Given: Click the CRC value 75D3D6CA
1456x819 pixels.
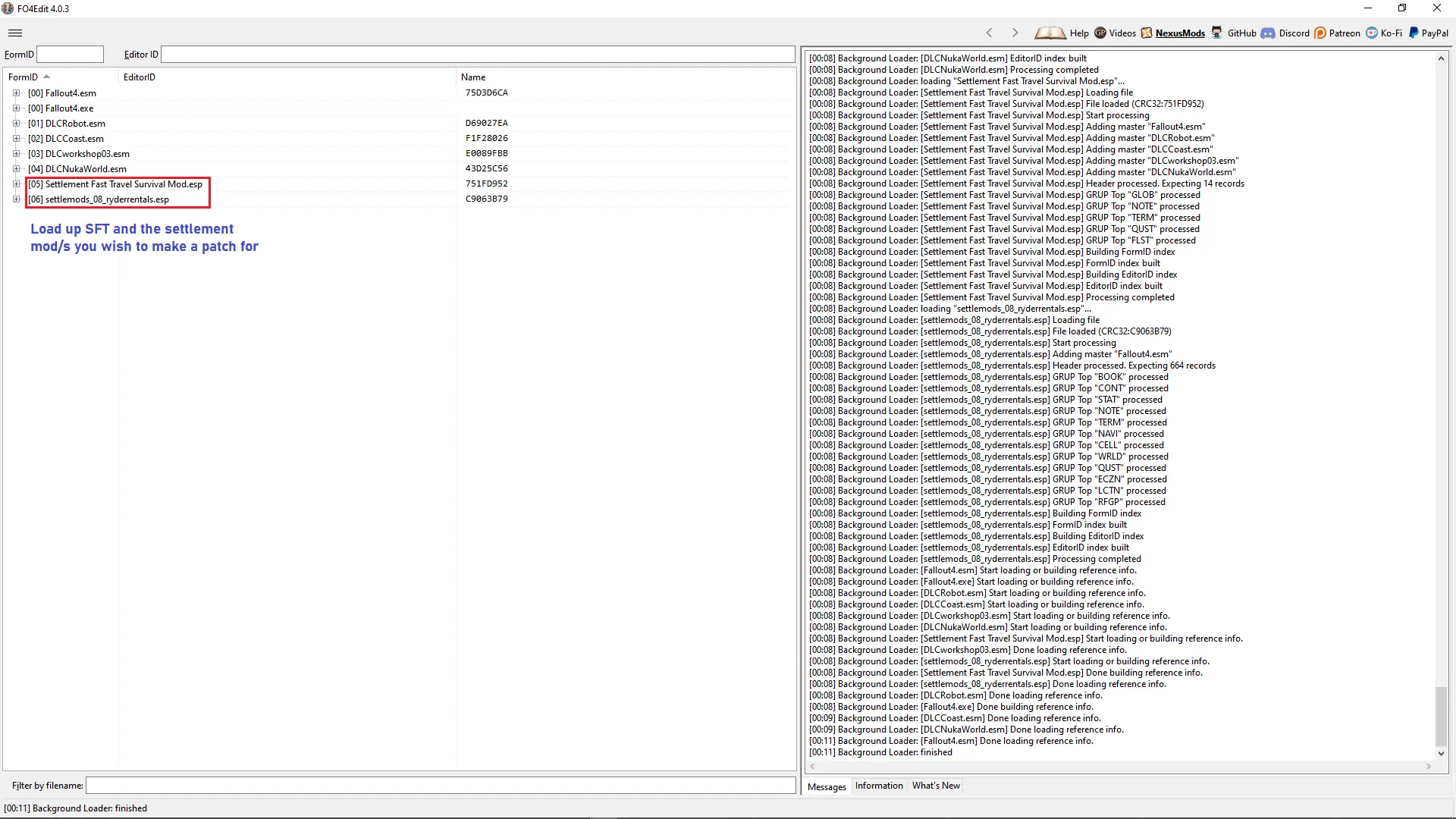Looking at the screenshot, I should pyautogui.click(x=486, y=93).
